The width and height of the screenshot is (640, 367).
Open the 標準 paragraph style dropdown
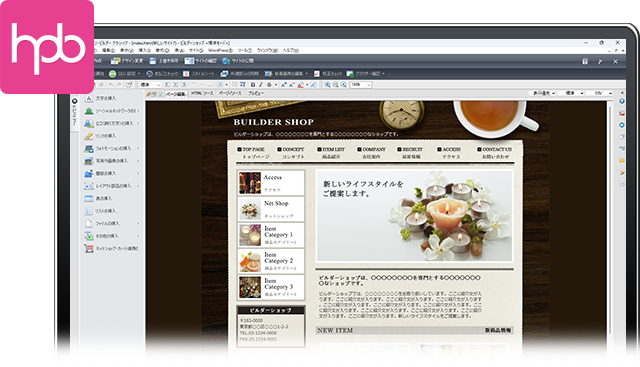point(151,85)
